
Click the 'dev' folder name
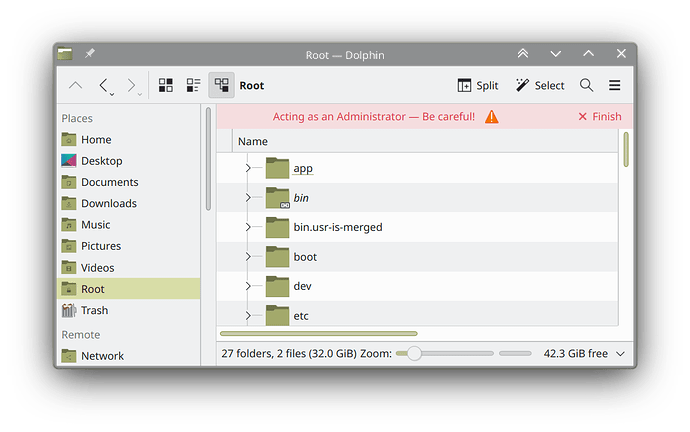click(302, 286)
